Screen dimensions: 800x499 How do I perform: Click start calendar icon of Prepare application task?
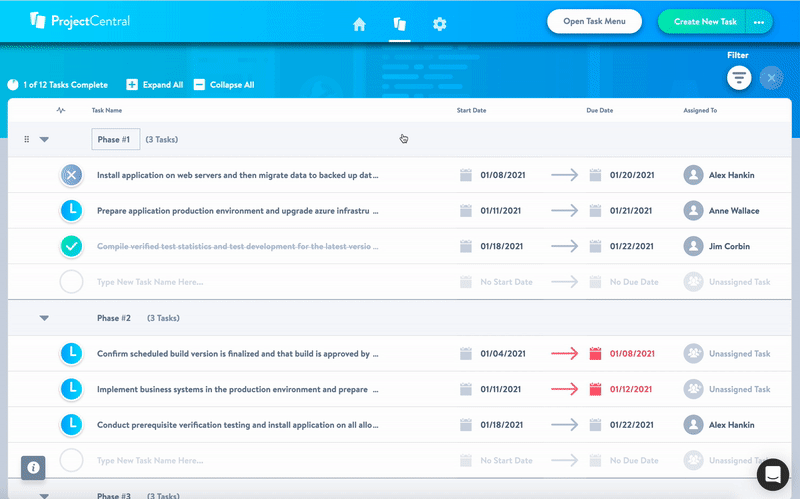[x=466, y=211]
